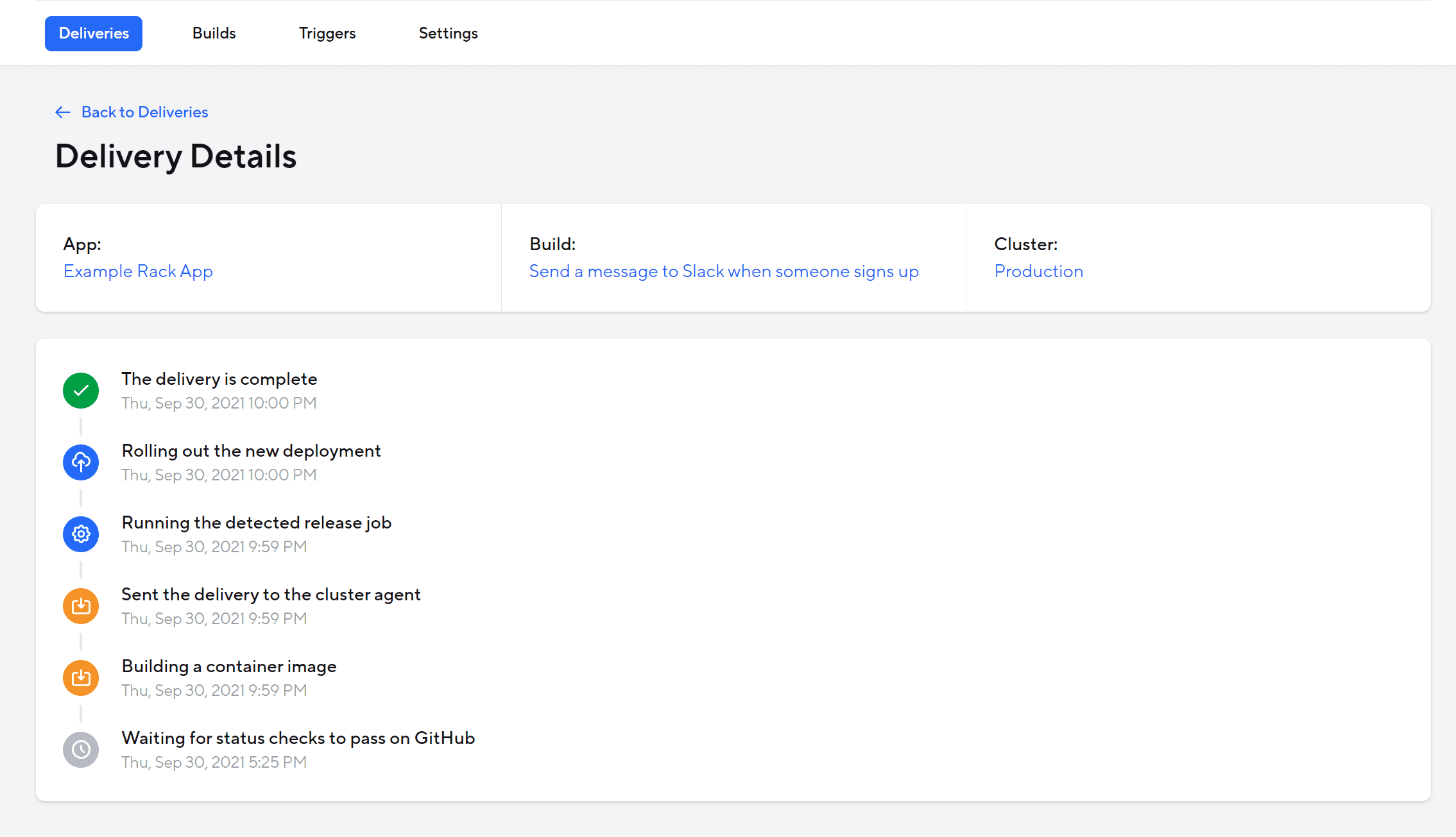Click the Slack signup build link
Image resolution: width=1456 pixels, height=837 pixels.
[723, 271]
